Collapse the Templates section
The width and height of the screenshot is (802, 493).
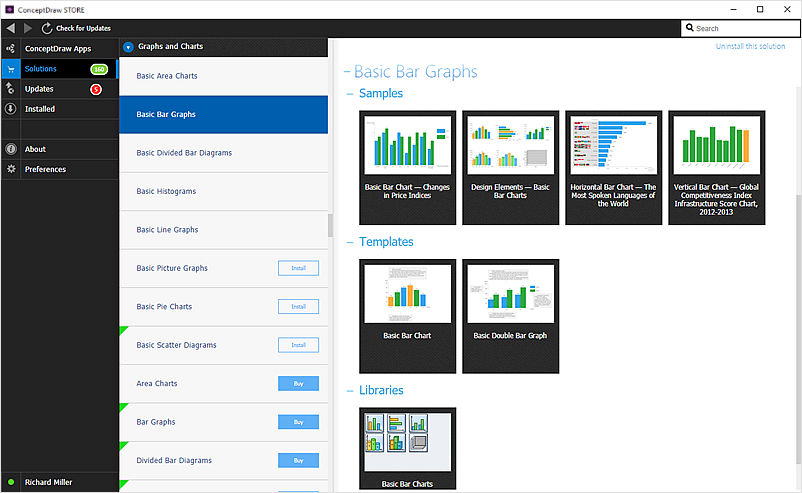[350, 242]
